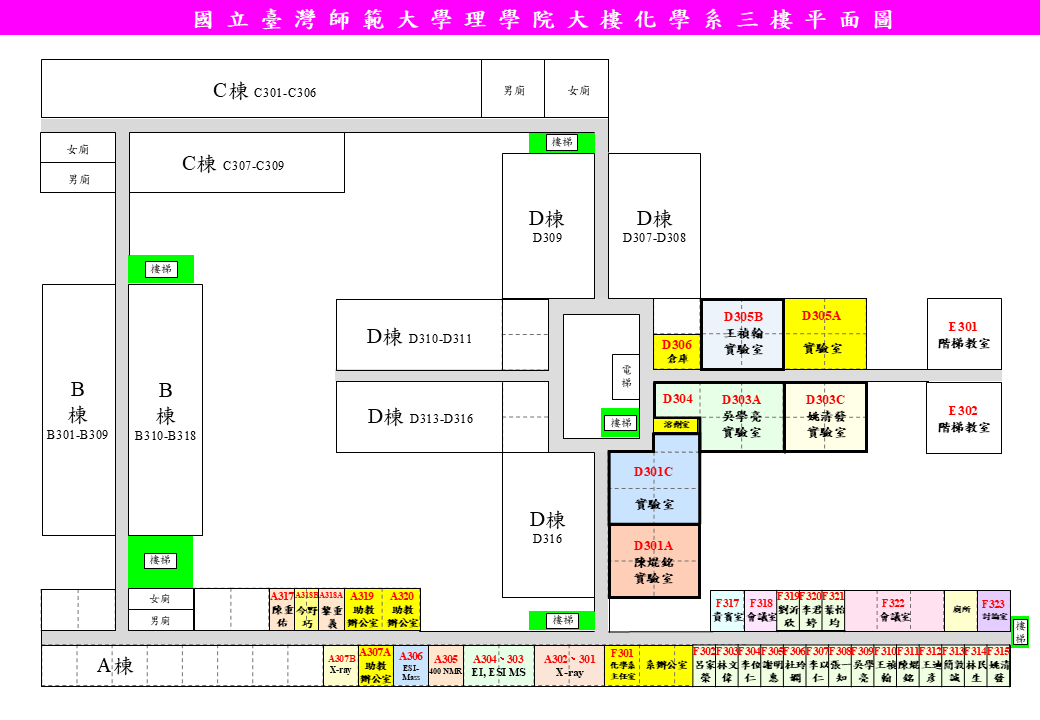
Task: Click the A305 400 NMR room
Action: 446,666
